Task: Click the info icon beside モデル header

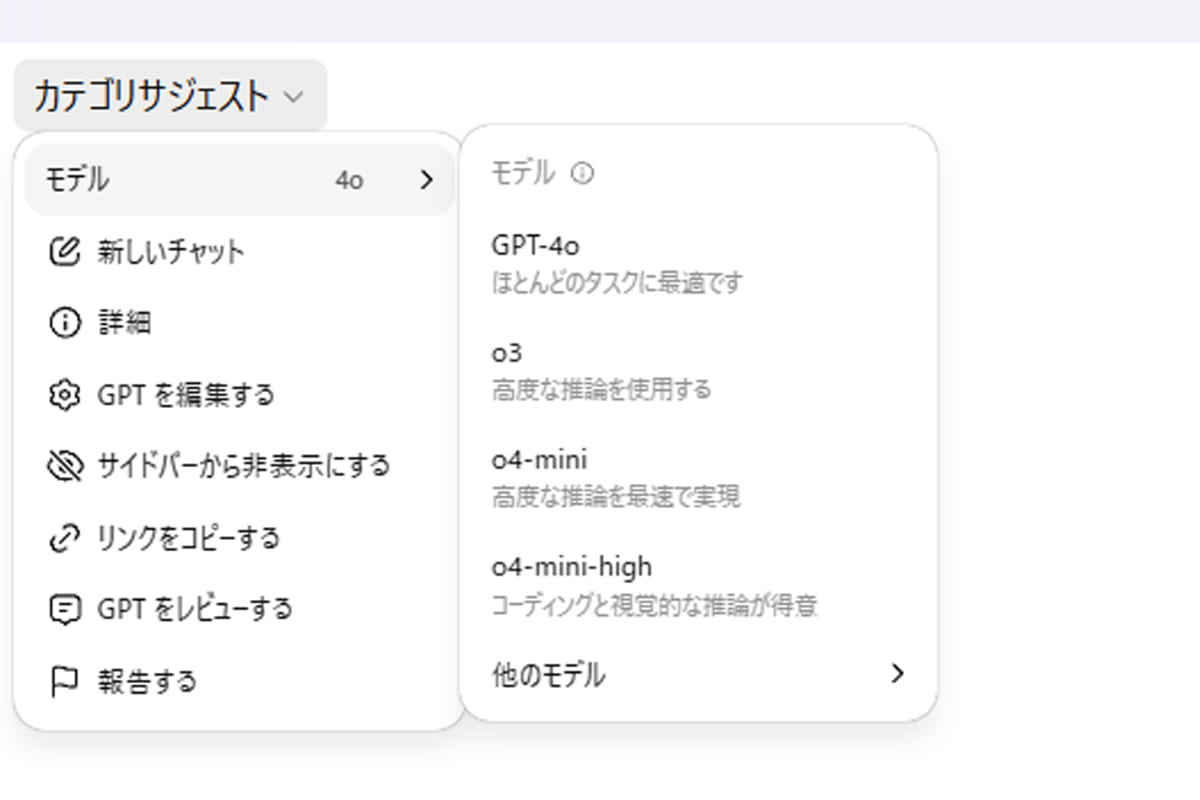Action: (x=582, y=174)
